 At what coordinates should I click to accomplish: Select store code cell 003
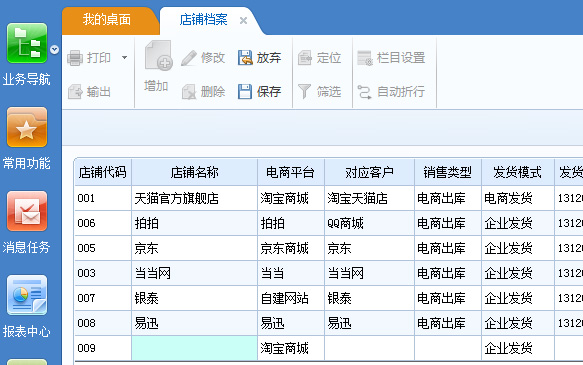[x=103, y=273]
